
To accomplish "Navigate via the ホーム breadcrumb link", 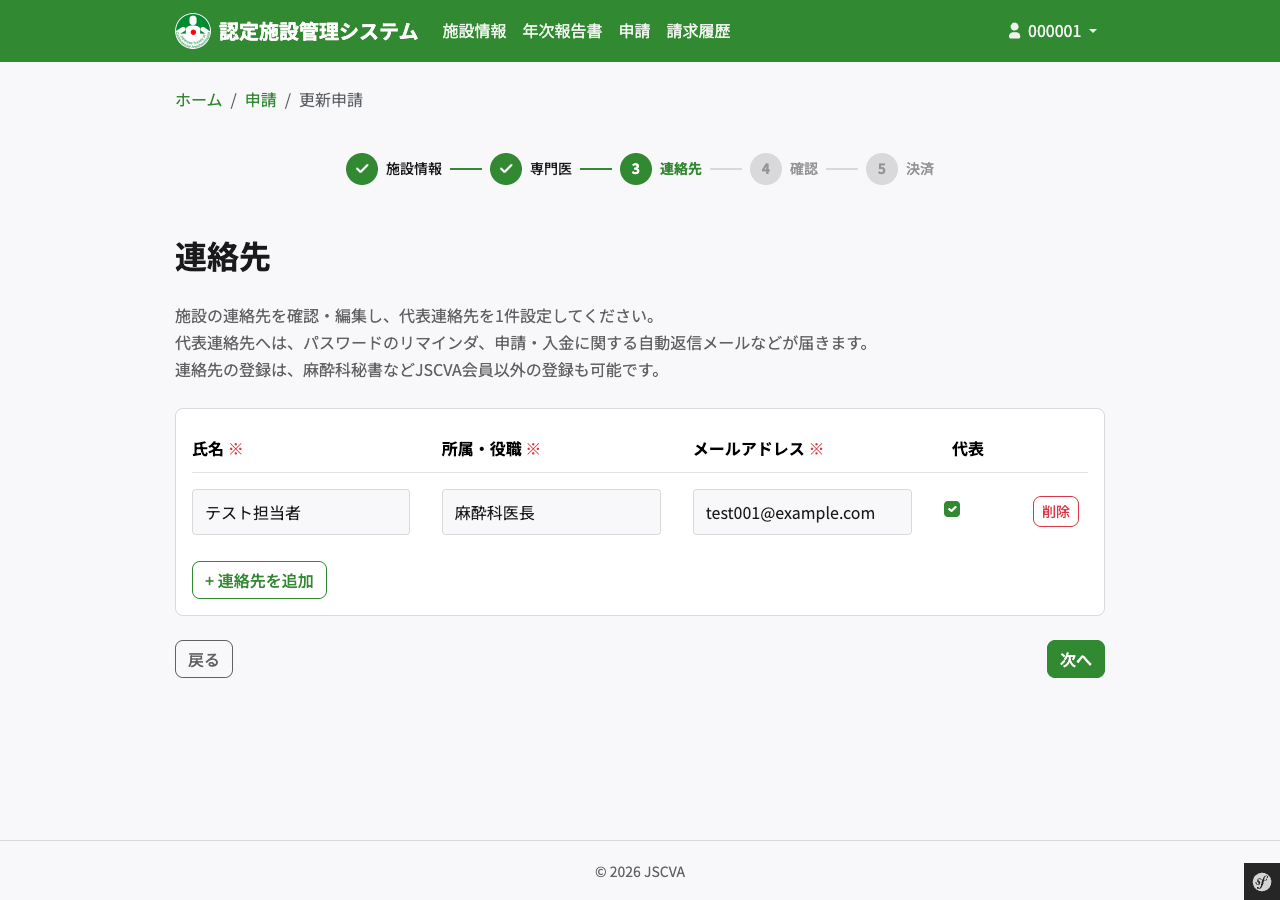I will [x=198, y=99].
